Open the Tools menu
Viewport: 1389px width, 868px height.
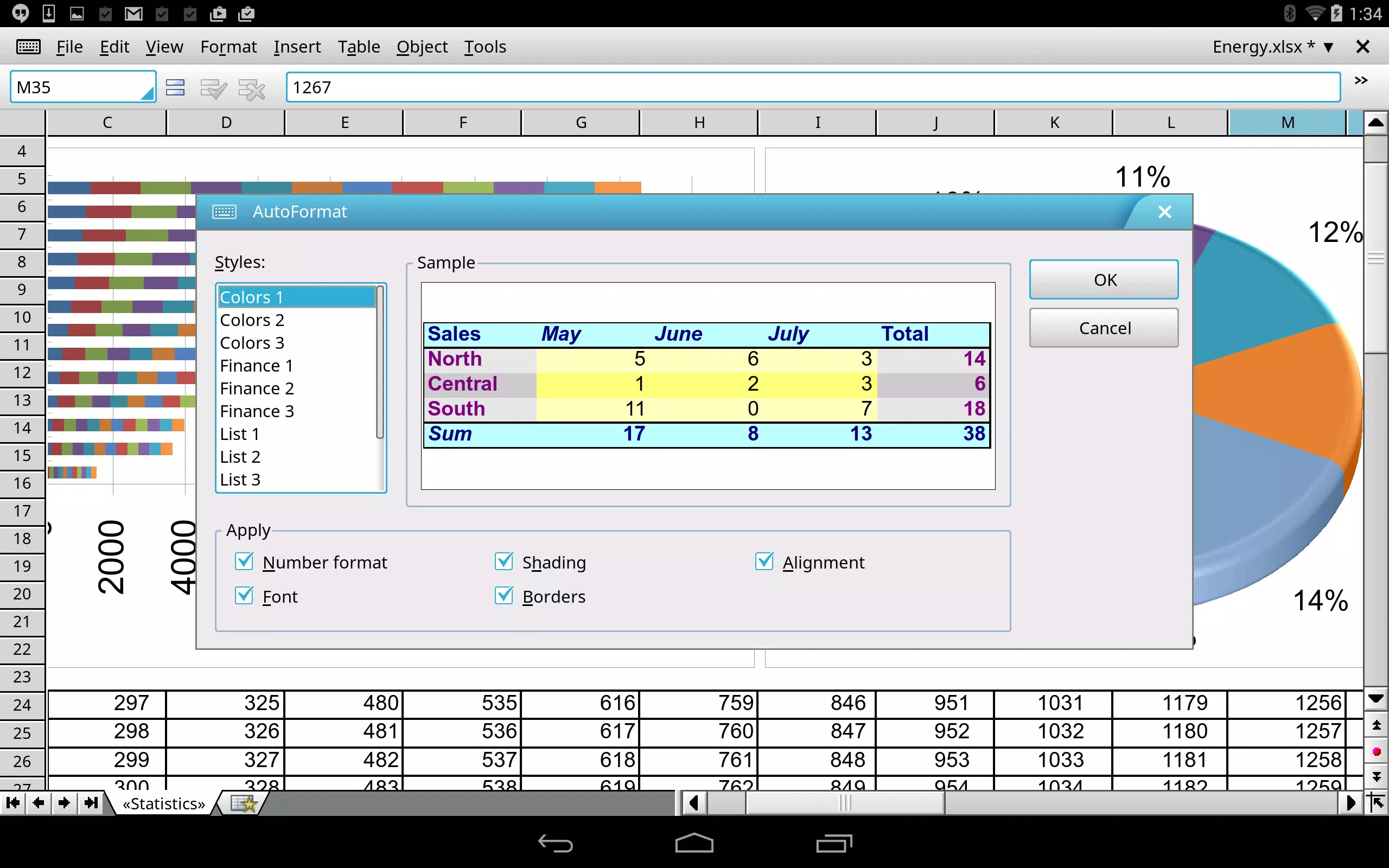[x=485, y=47]
